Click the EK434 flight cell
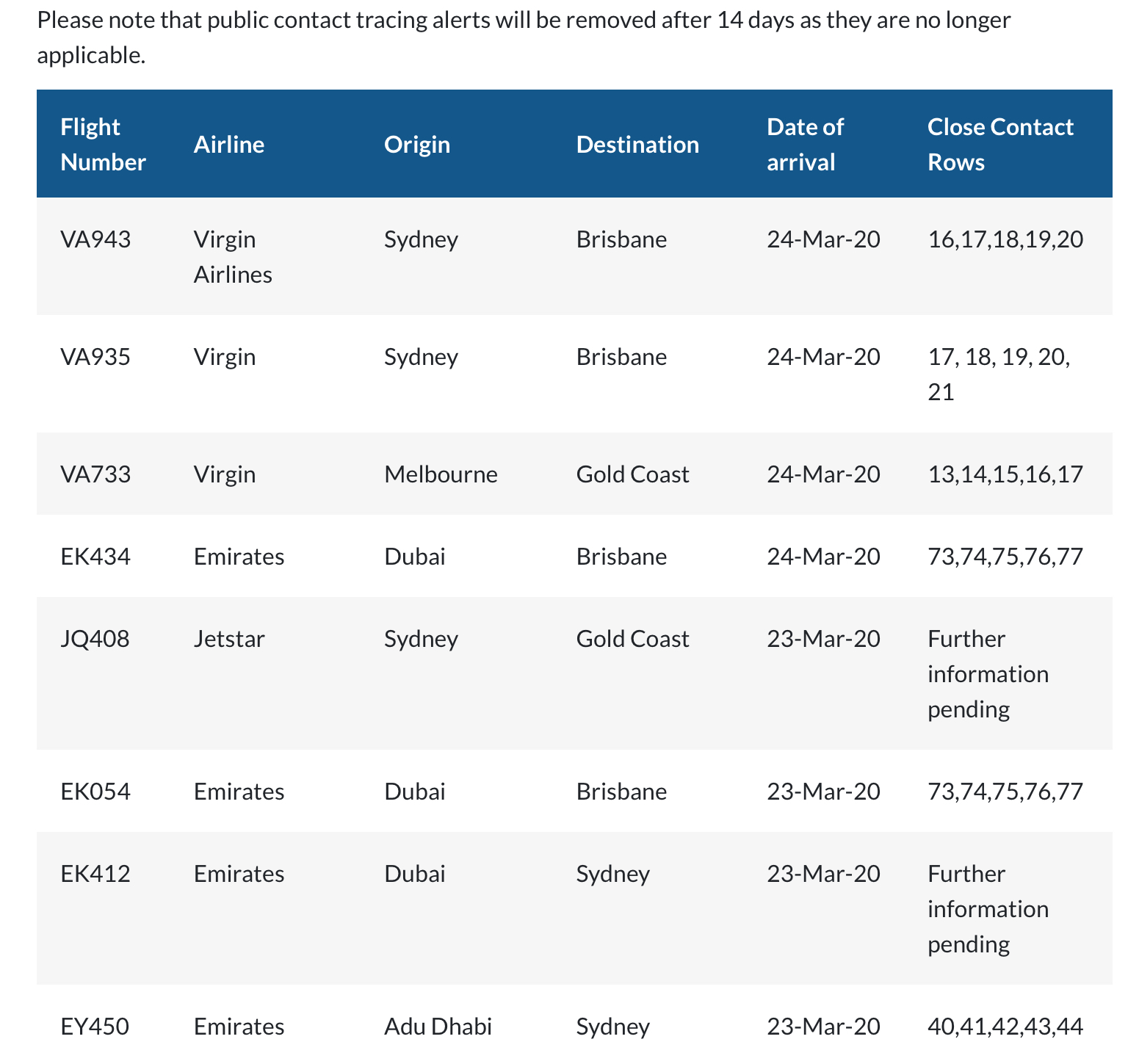Screen dimensions: 1128x1064 click(x=95, y=557)
